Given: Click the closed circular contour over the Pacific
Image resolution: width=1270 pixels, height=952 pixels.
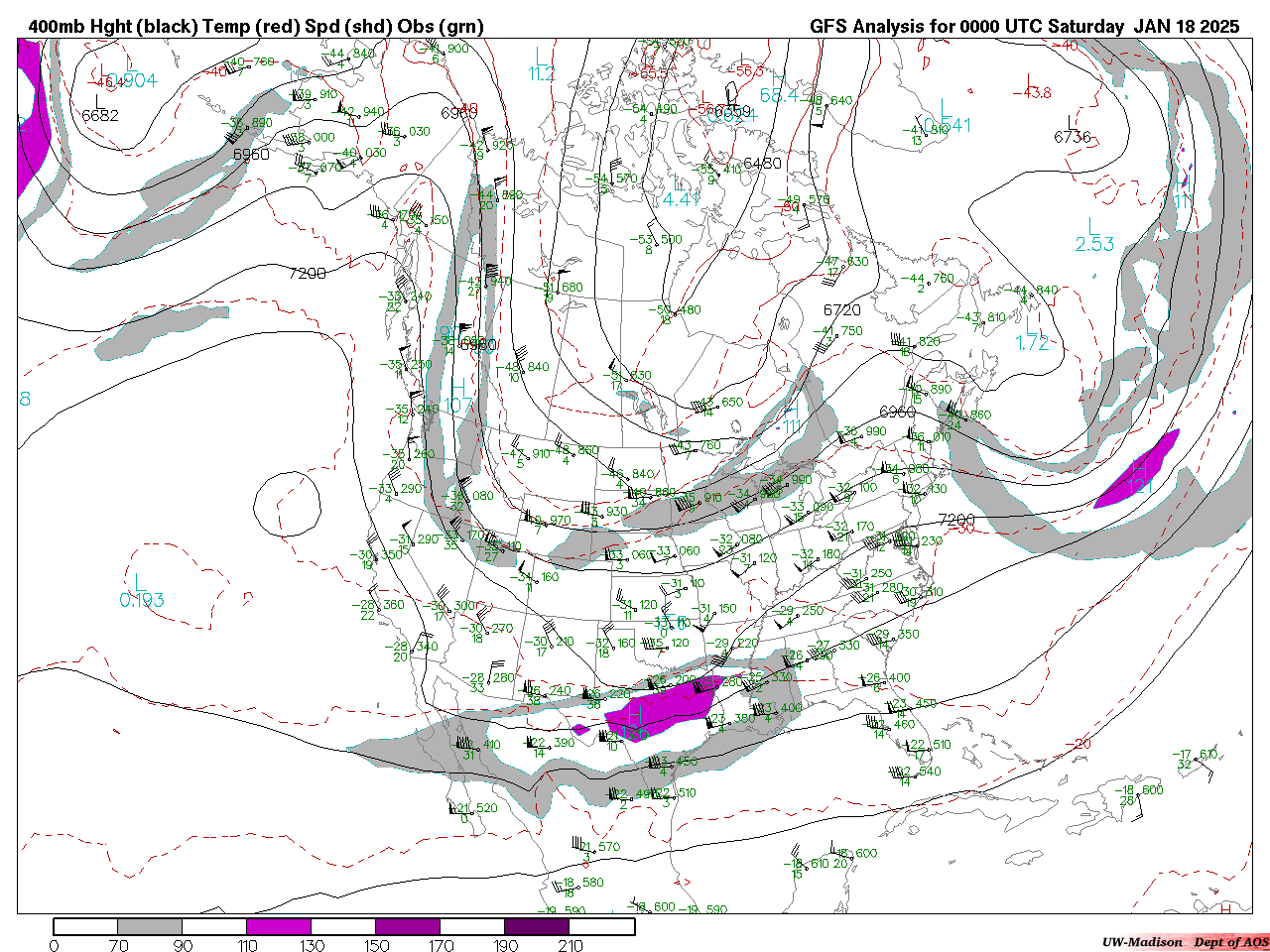Looking at the screenshot, I should point(287,505).
